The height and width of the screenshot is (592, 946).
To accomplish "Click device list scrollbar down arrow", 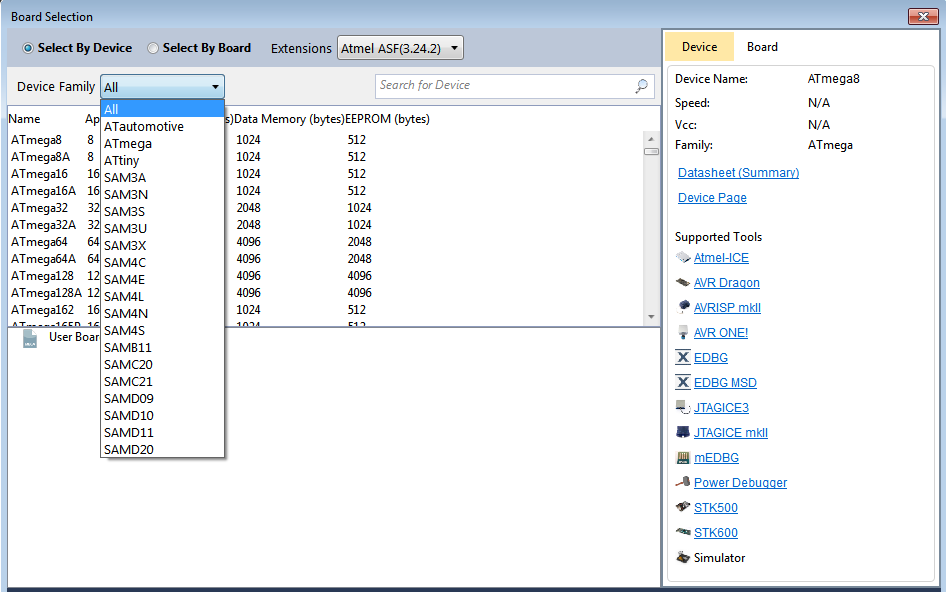I will (x=651, y=316).
